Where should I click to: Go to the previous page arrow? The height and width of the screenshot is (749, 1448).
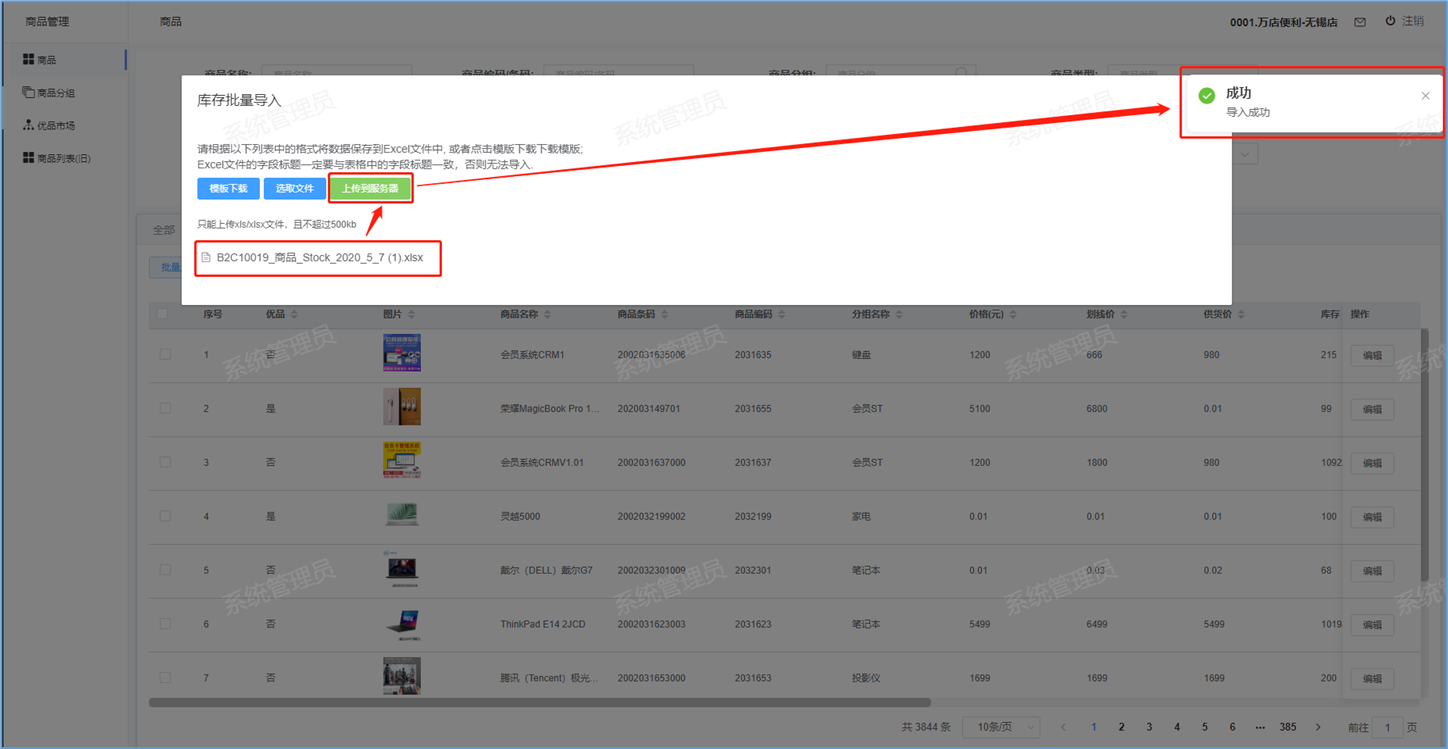pos(1063,727)
